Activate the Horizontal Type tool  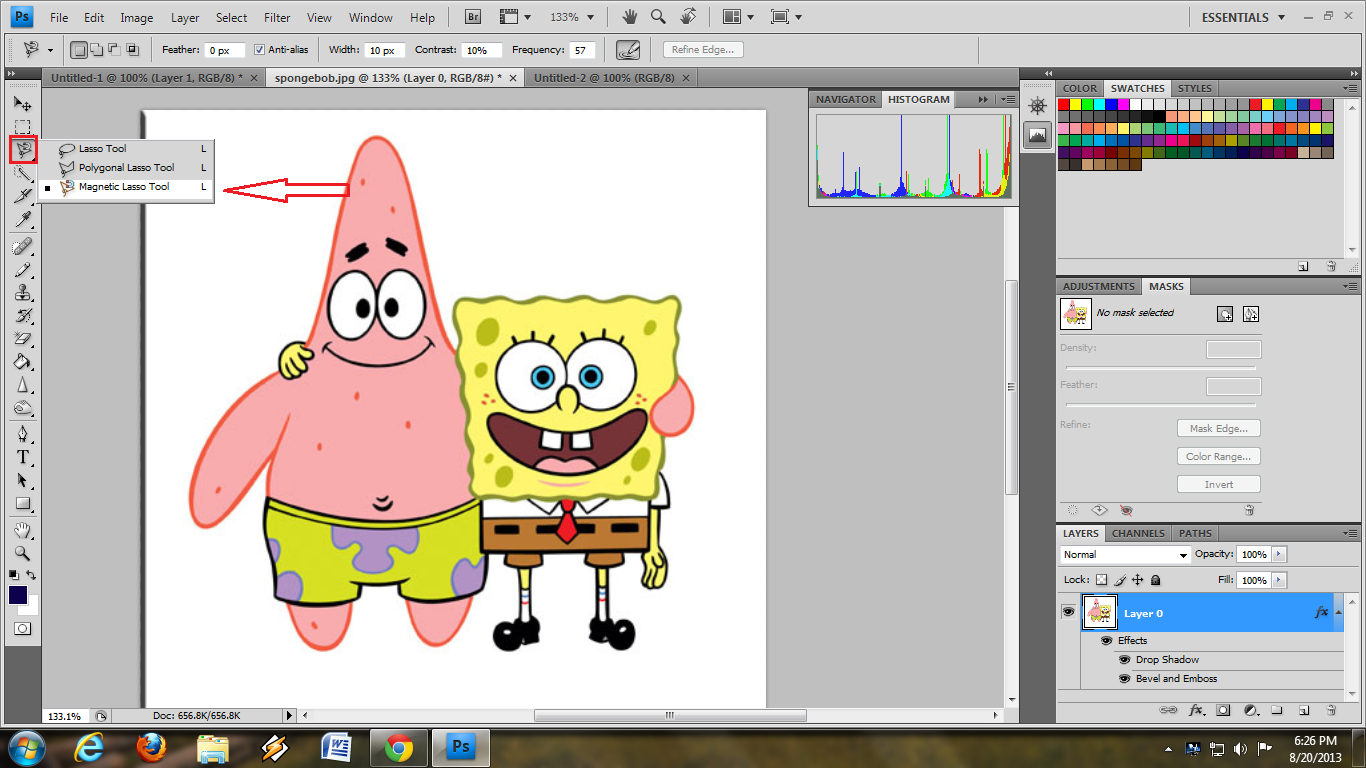click(x=22, y=457)
